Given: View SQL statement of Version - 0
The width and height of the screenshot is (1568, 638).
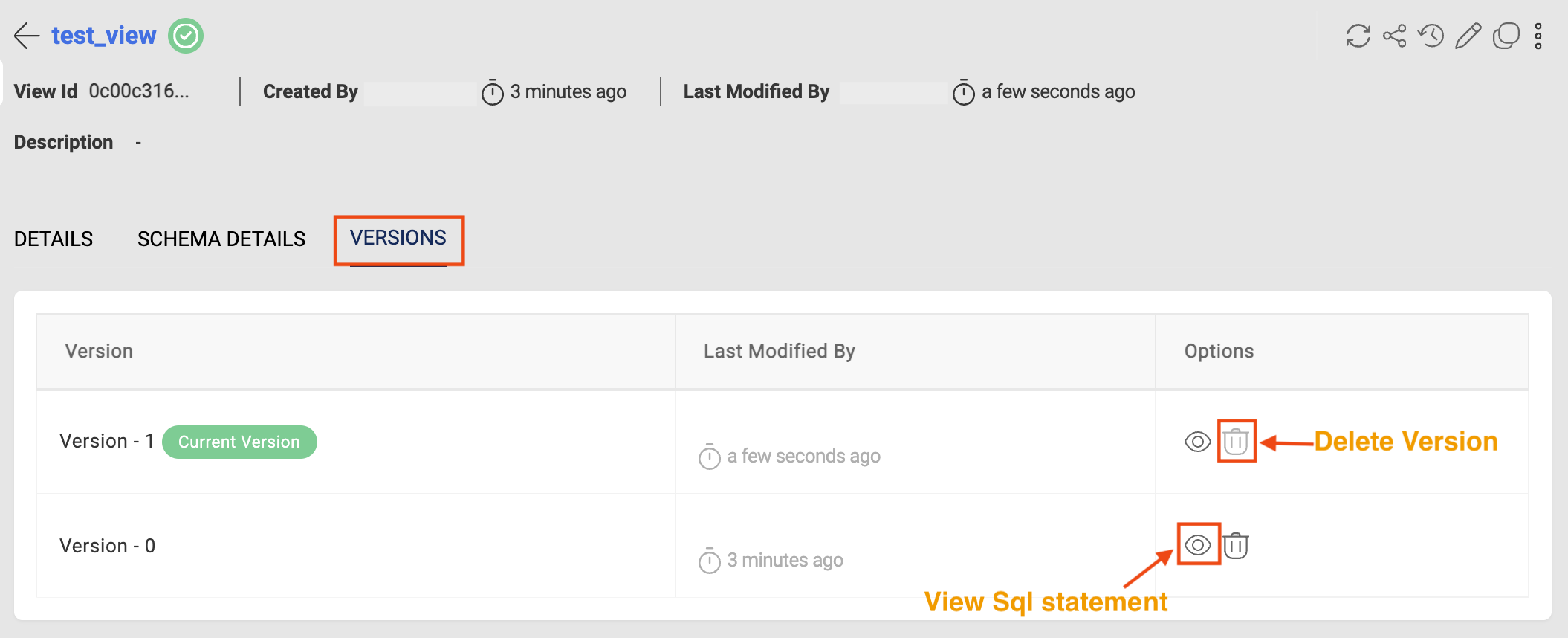Looking at the screenshot, I should pos(1198,545).
